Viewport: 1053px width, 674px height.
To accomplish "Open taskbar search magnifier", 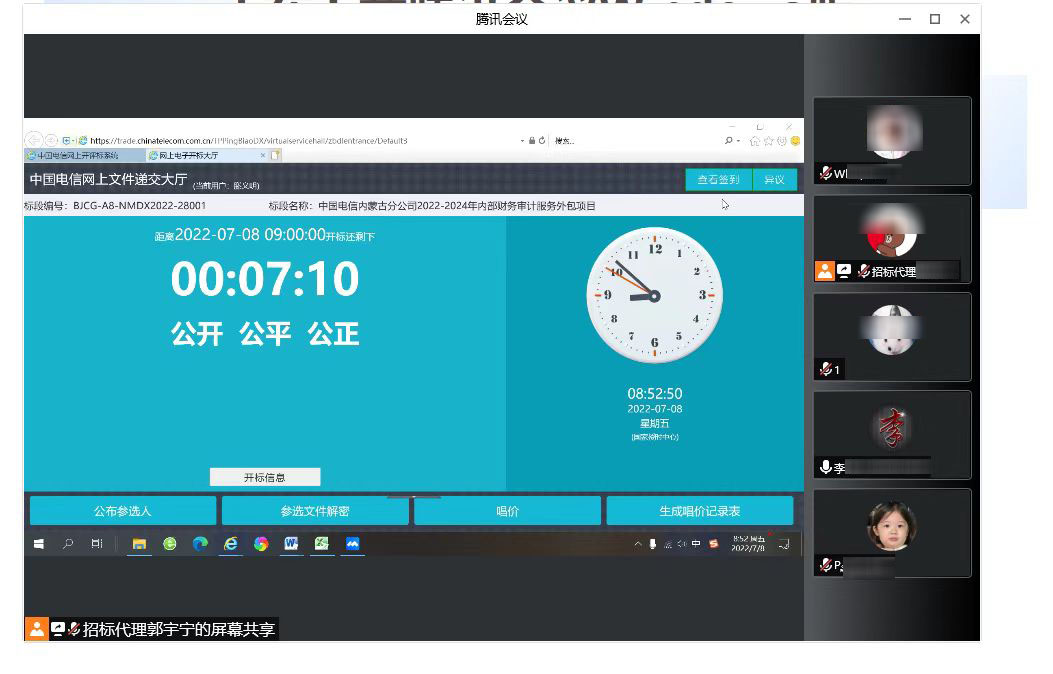I will pos(68,544).
